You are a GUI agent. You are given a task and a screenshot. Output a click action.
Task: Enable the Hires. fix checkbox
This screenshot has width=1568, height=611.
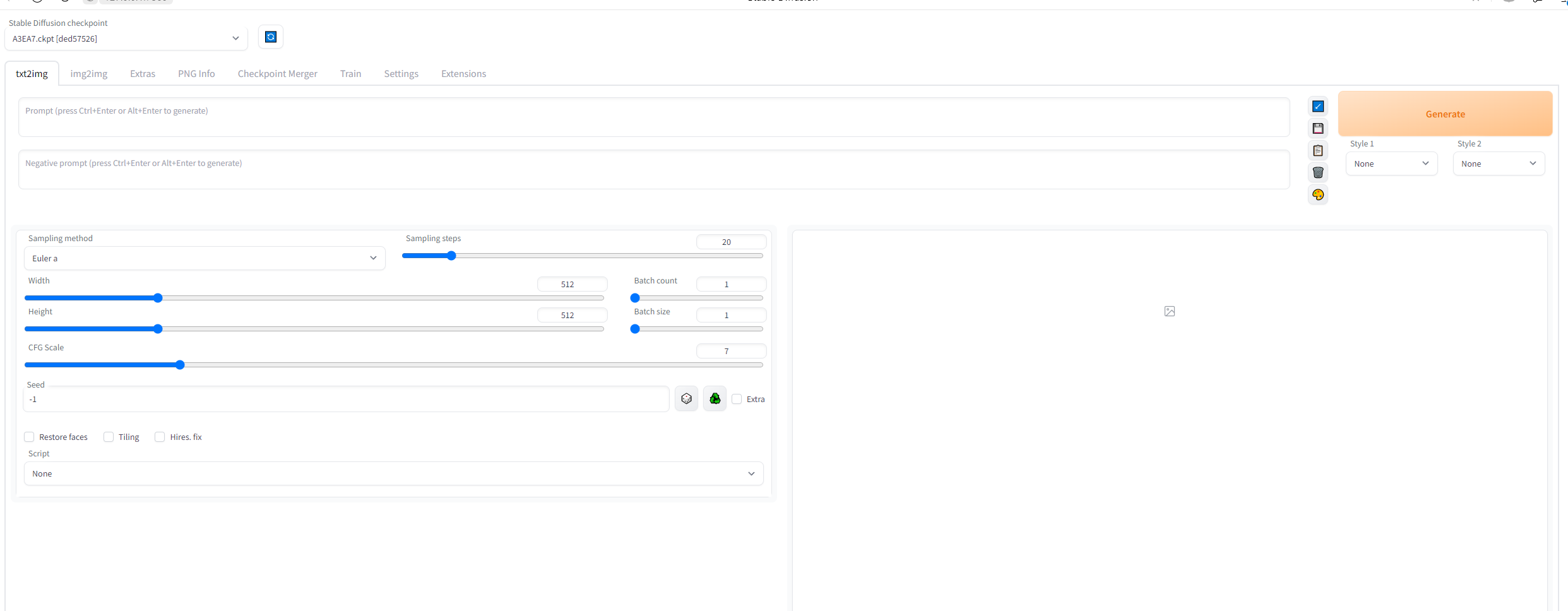(x=160, y=437)
